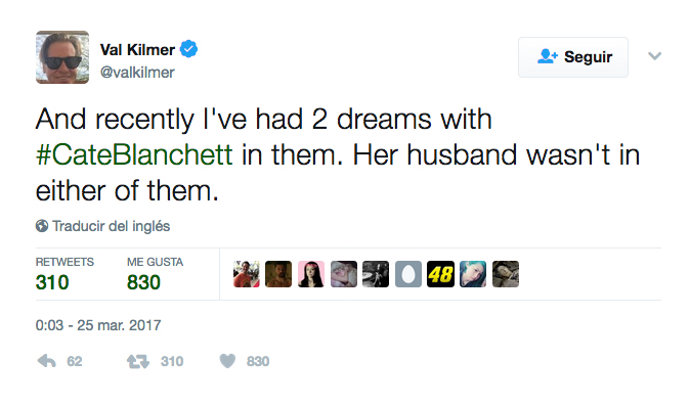Click the blue verified badge
The height and width of the screenshot is (406, 690).
tap(187, 48)
